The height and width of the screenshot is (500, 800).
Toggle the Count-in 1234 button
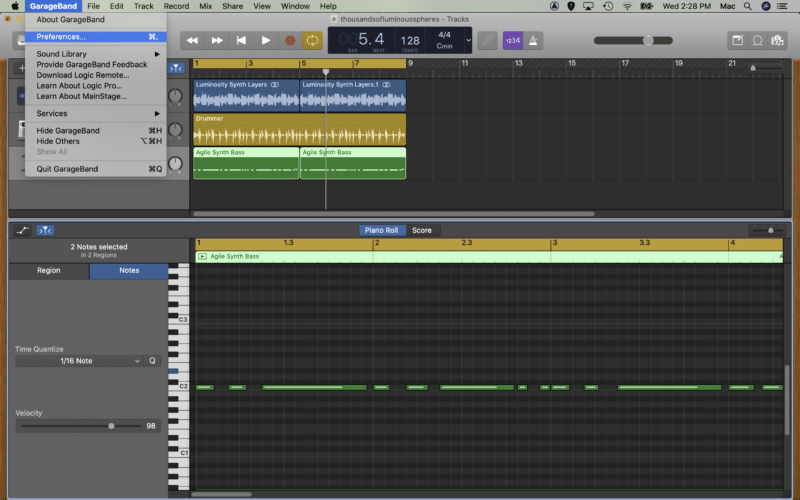click(x=513, y=40)
